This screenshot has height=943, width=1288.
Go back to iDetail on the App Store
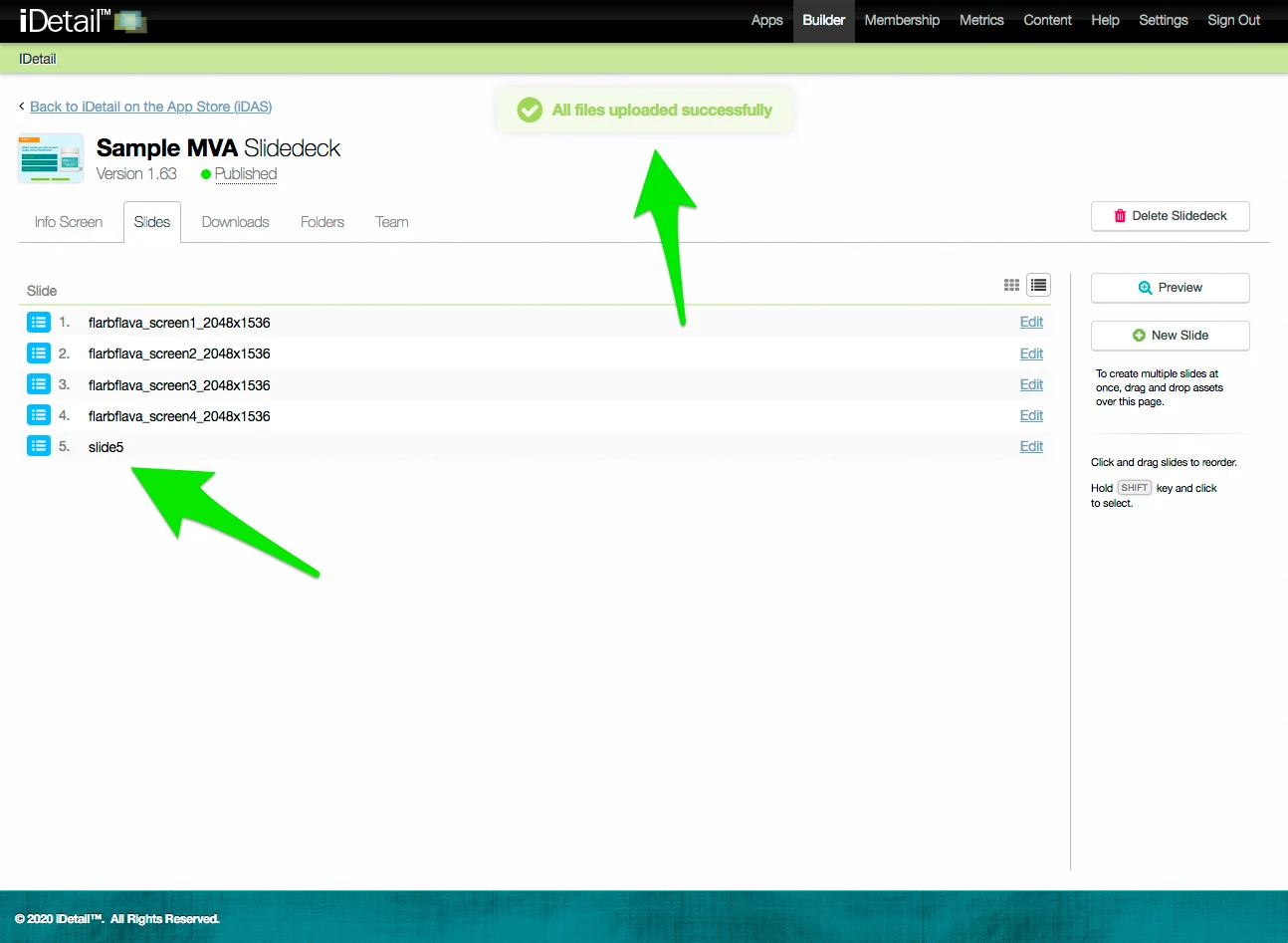click(x=150, y=107)
